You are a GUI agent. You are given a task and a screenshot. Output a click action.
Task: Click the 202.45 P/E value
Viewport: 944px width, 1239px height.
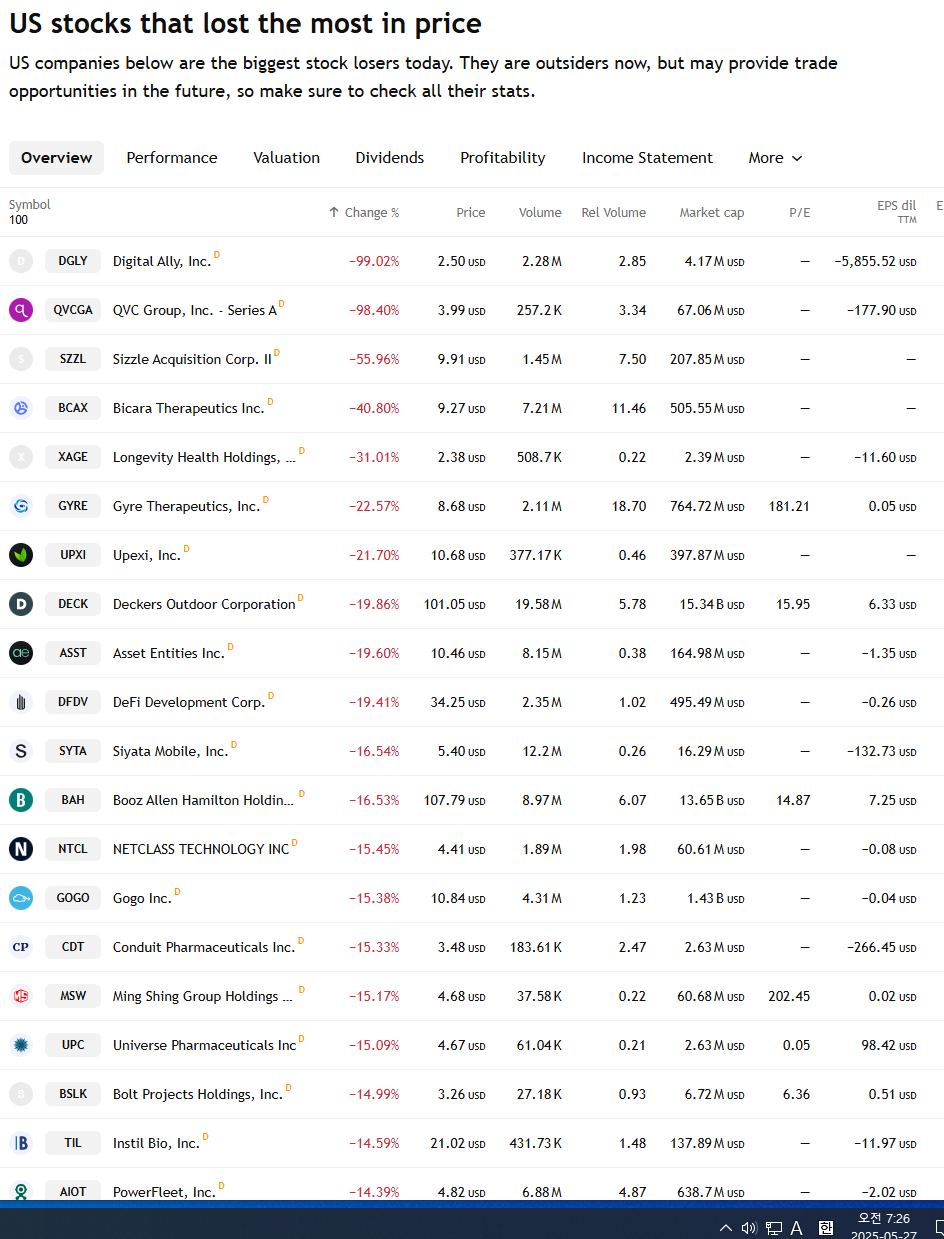click(789, 996)
